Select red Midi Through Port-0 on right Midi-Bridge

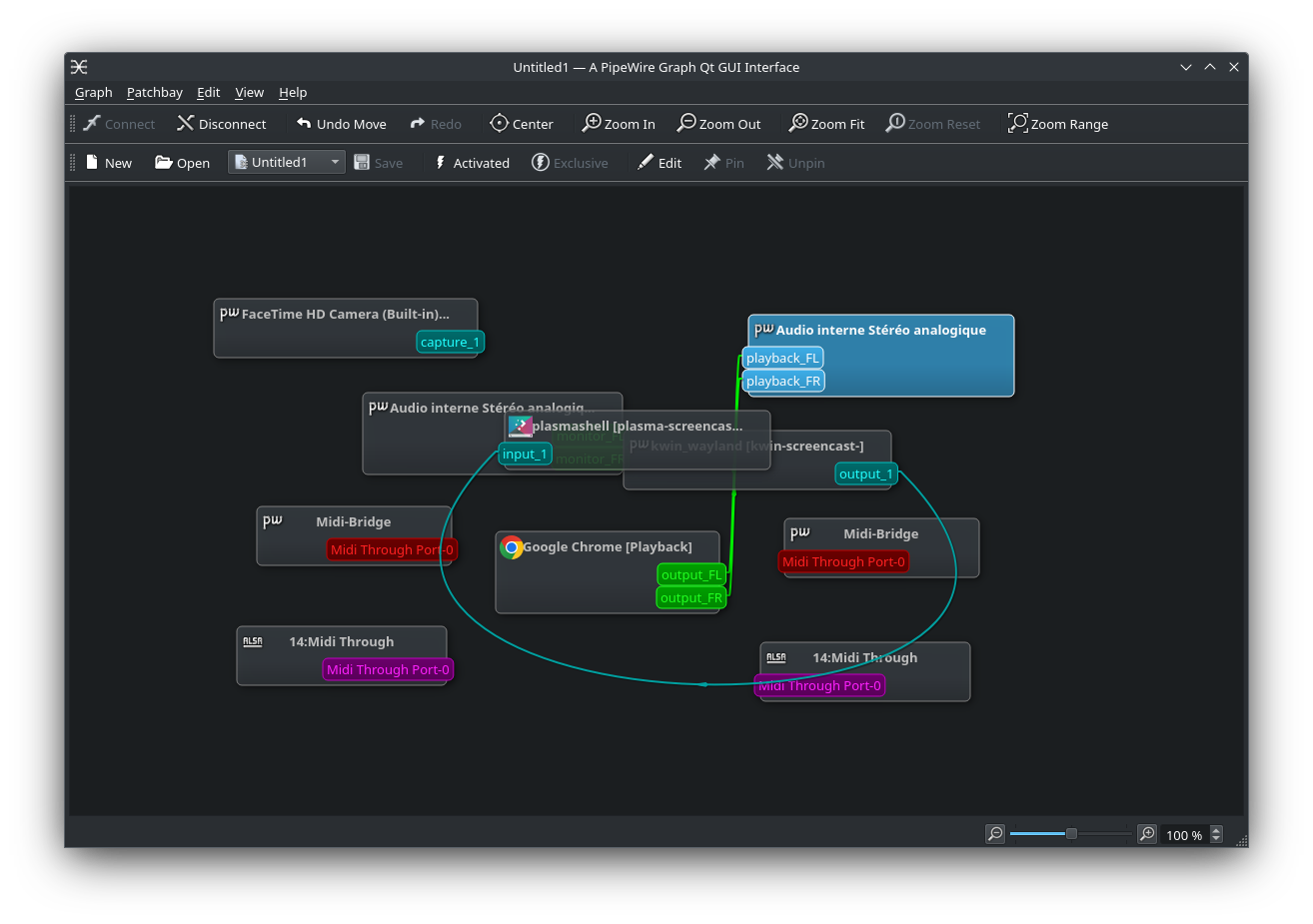(843, 561)
